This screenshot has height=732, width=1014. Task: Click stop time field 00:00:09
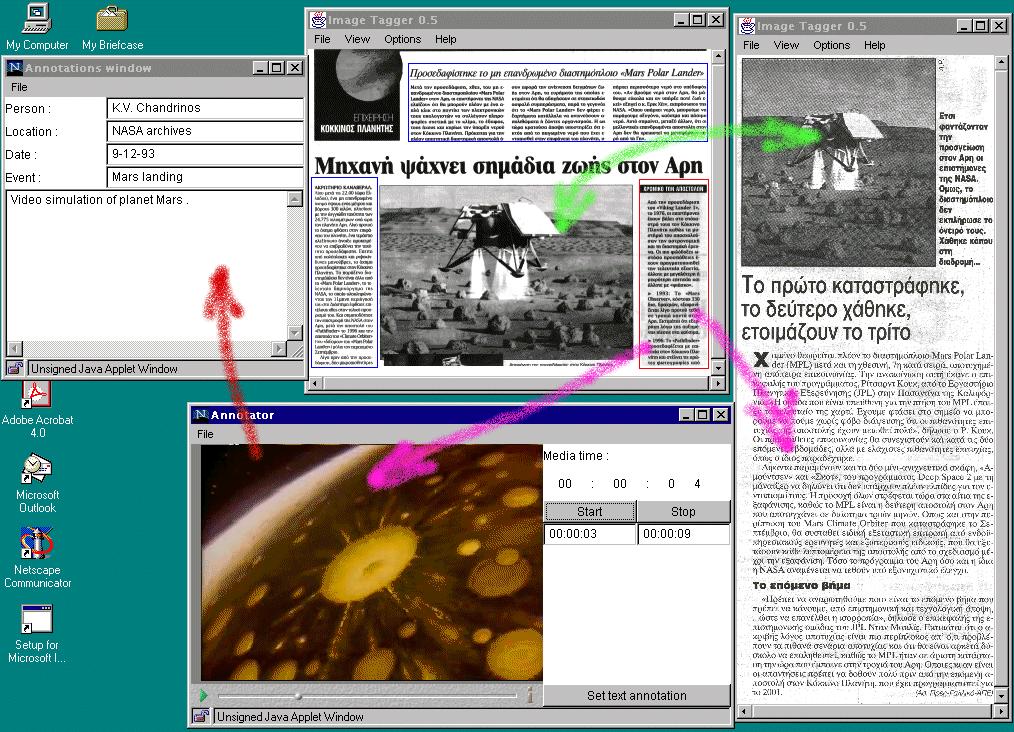pos(684,534)
